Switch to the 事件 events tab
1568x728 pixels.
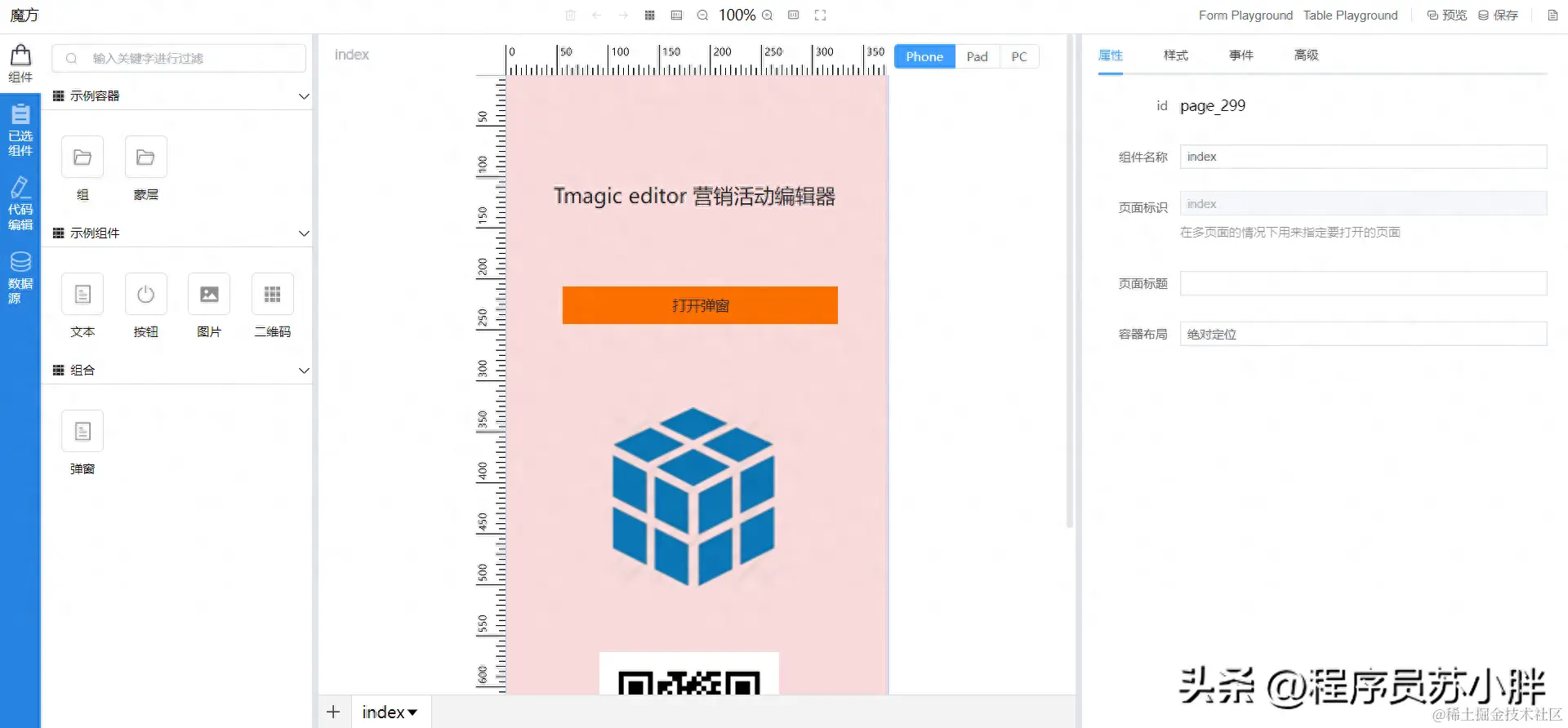(1241, 55)
